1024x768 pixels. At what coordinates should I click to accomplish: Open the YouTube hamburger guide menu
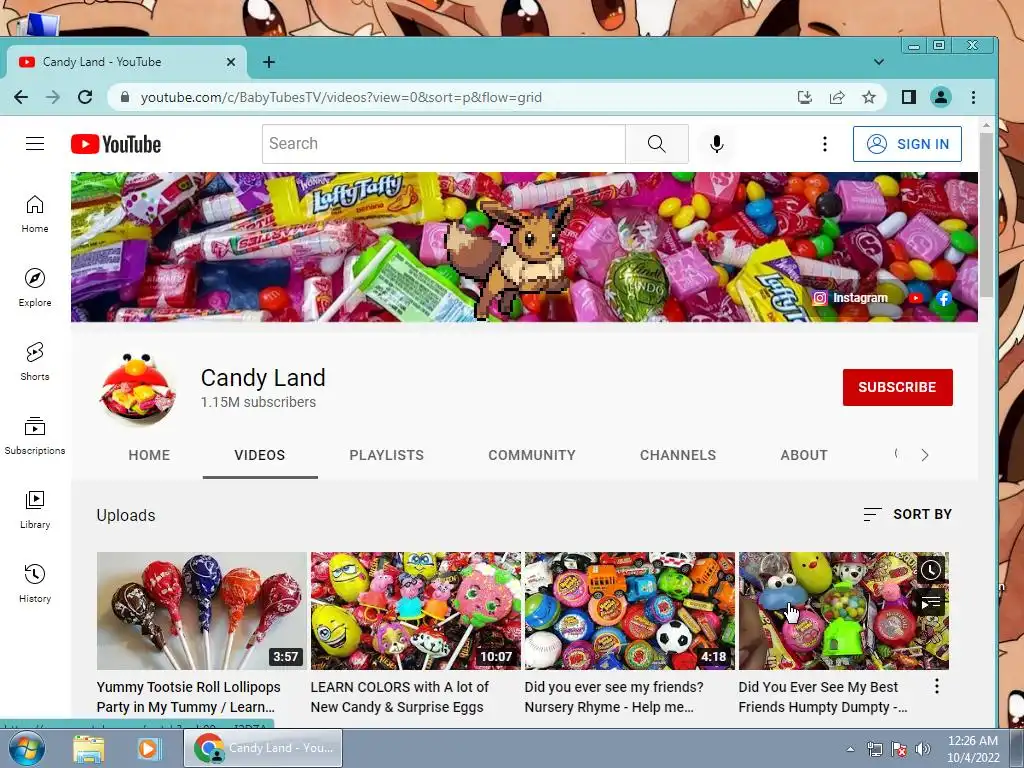pos(35,144)
